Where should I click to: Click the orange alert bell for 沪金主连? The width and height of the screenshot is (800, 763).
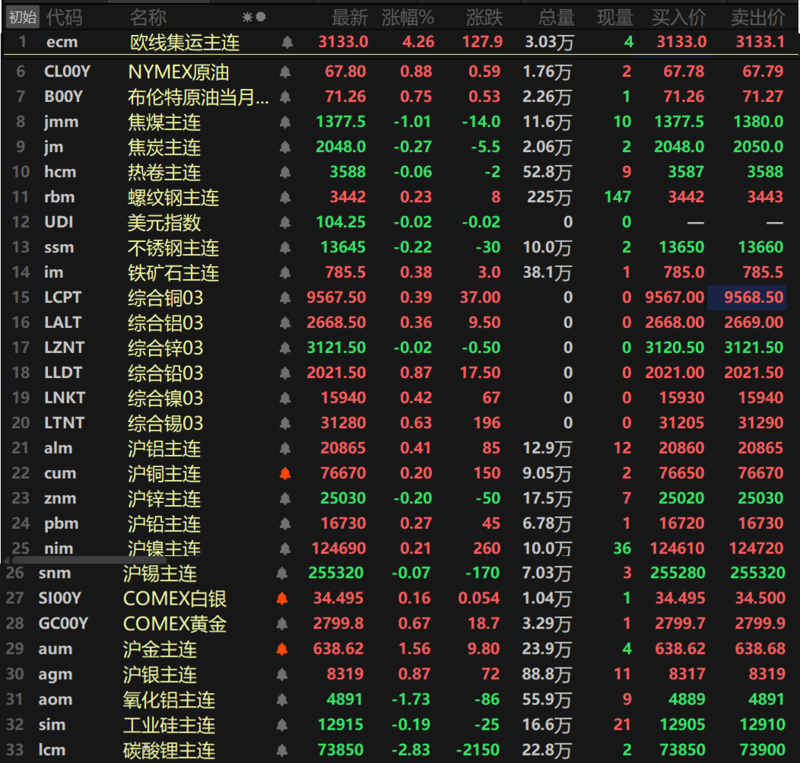(x=282, y=649)
